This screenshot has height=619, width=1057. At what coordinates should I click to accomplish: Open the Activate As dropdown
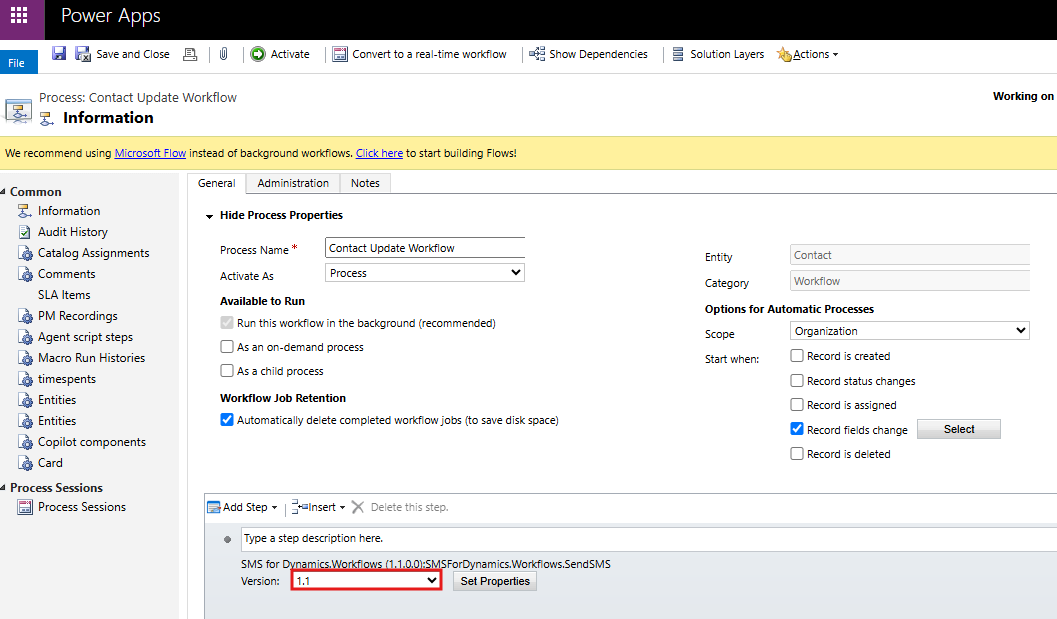(x=425, y=273)
